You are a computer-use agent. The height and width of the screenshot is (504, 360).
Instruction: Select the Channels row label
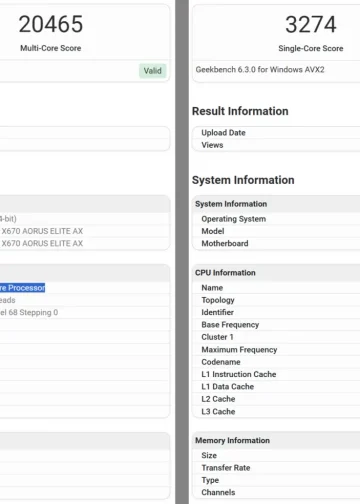218,492
